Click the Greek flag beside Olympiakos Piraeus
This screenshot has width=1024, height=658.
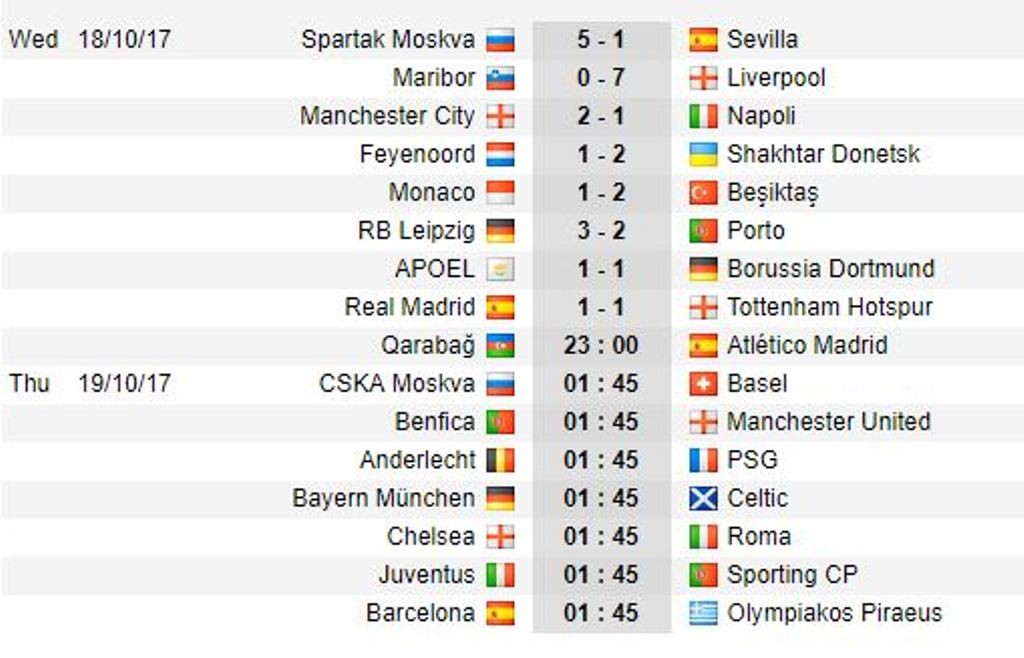tap(703, 613)
